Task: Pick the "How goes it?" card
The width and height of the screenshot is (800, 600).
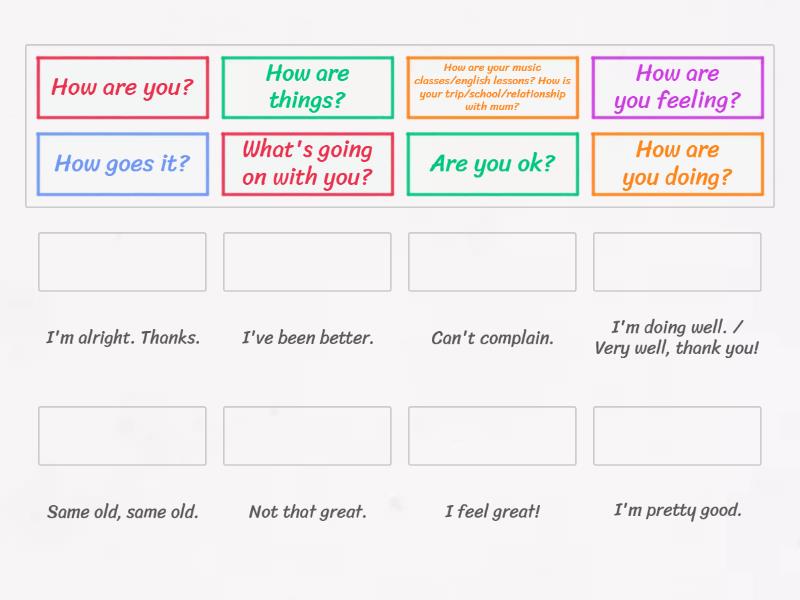Action: (x=122, y=163)
